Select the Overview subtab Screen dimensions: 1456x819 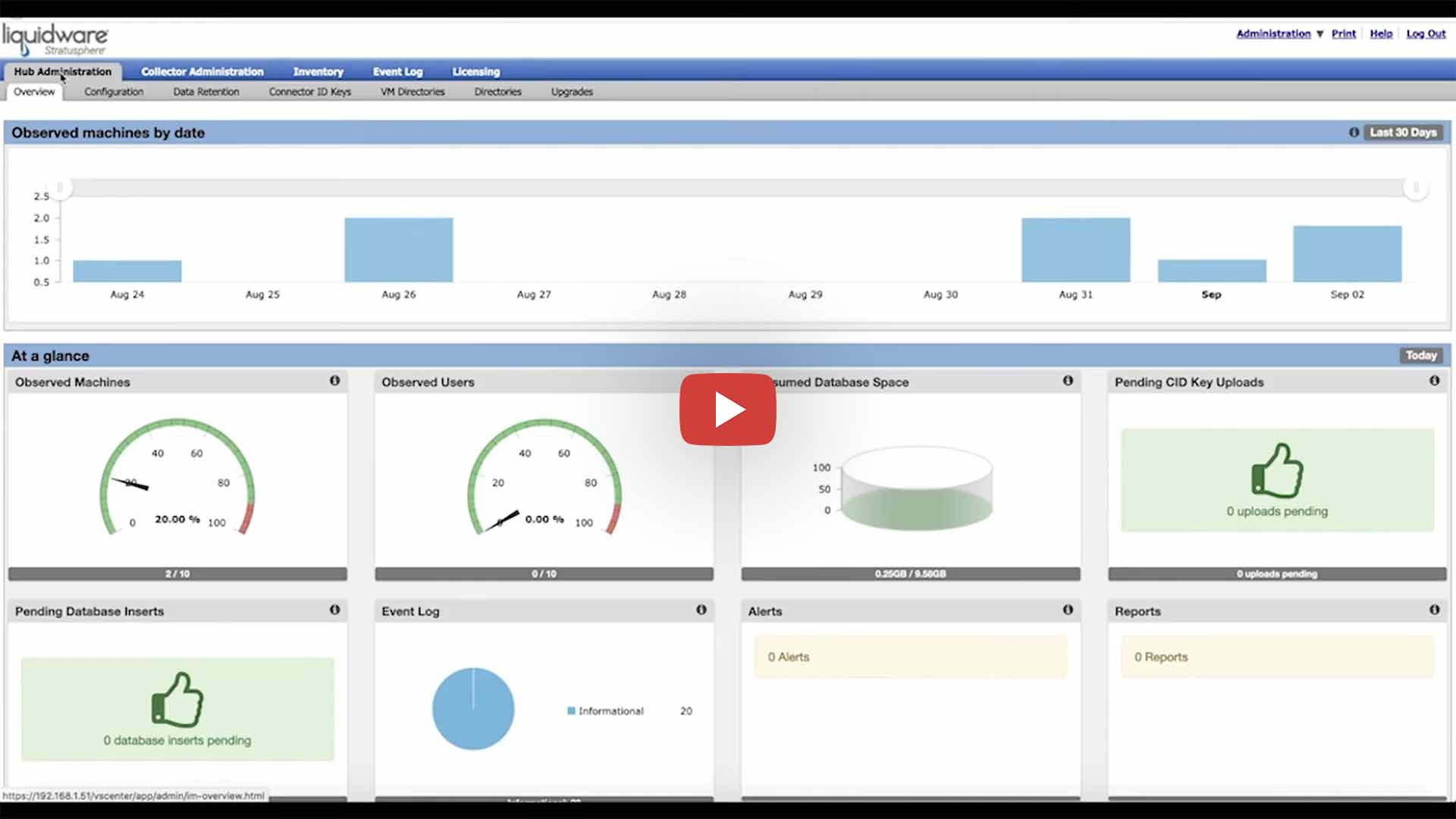tap(34, 92)
